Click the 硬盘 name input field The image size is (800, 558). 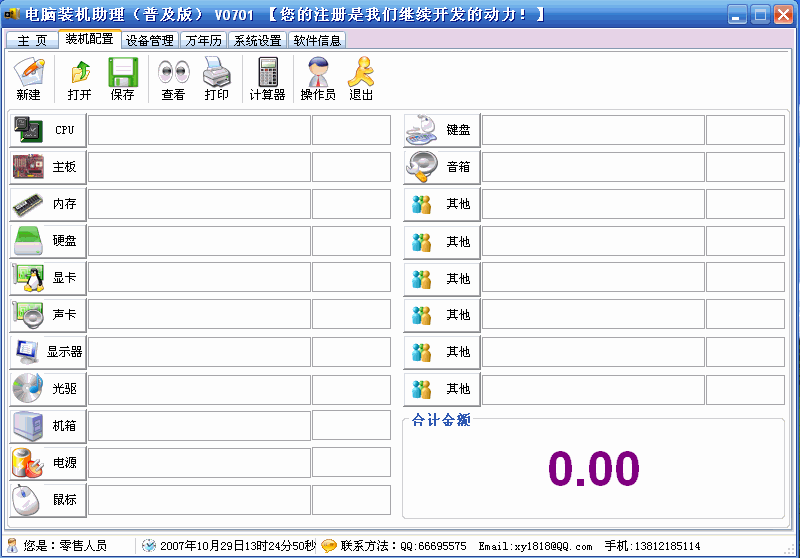pyautogui.click(x=199, y=241)
